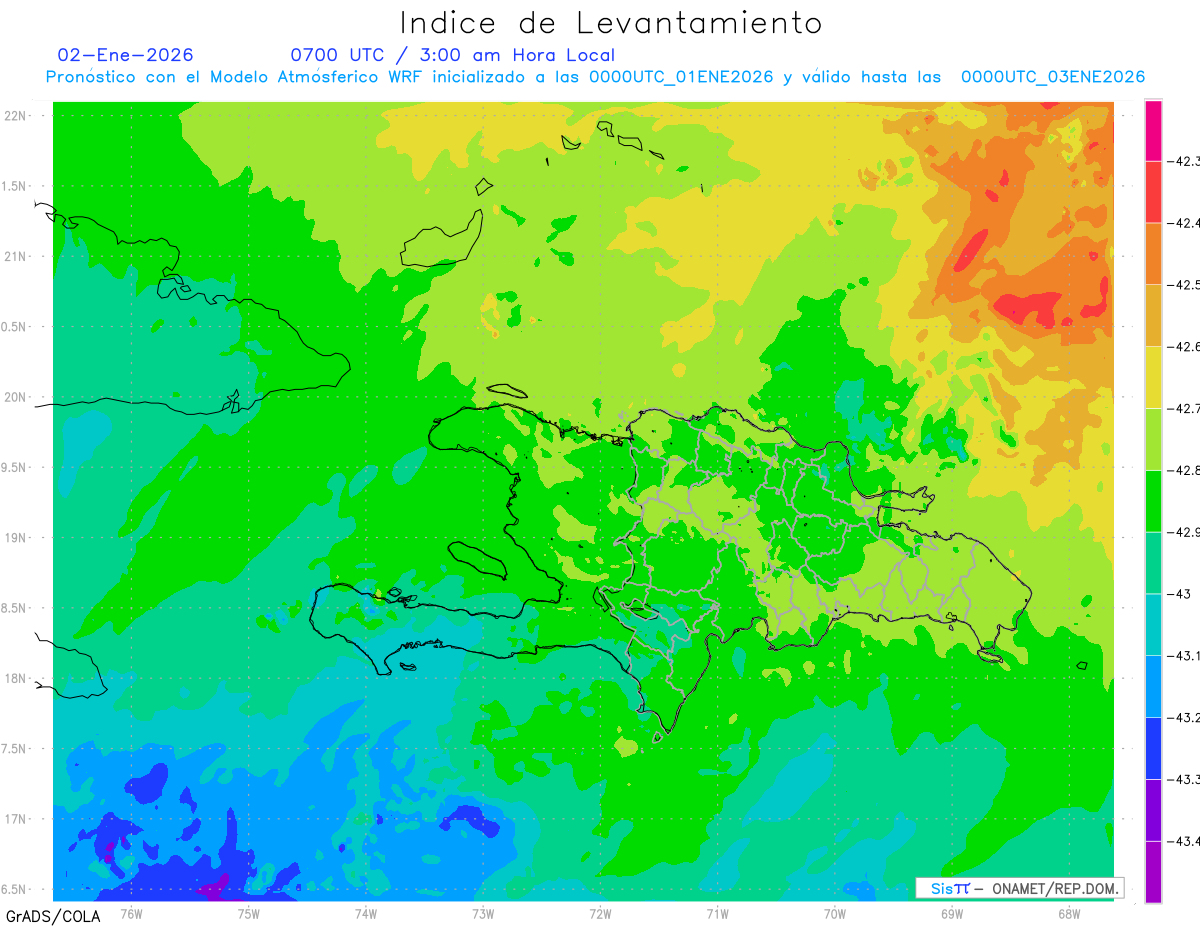1200x927 pixels.
Task: Click the longitude label '68W'
Action: pos(1069,913)
